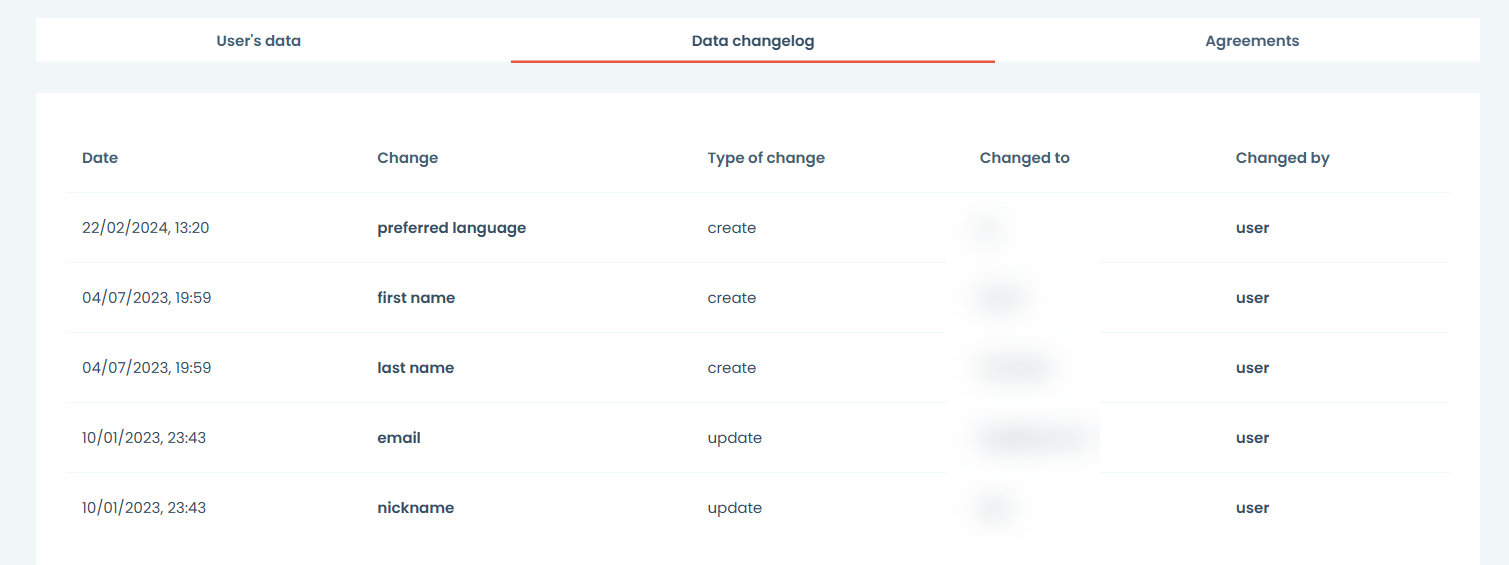Screen dimensions: 1509x565
Task: Click update type in the nickname row
Action: [734, 508]
